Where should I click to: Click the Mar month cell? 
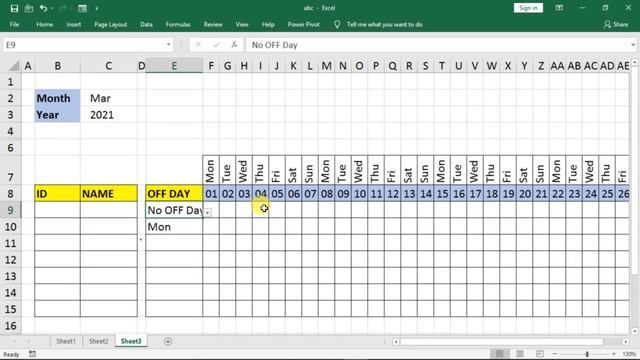point(109,98)
